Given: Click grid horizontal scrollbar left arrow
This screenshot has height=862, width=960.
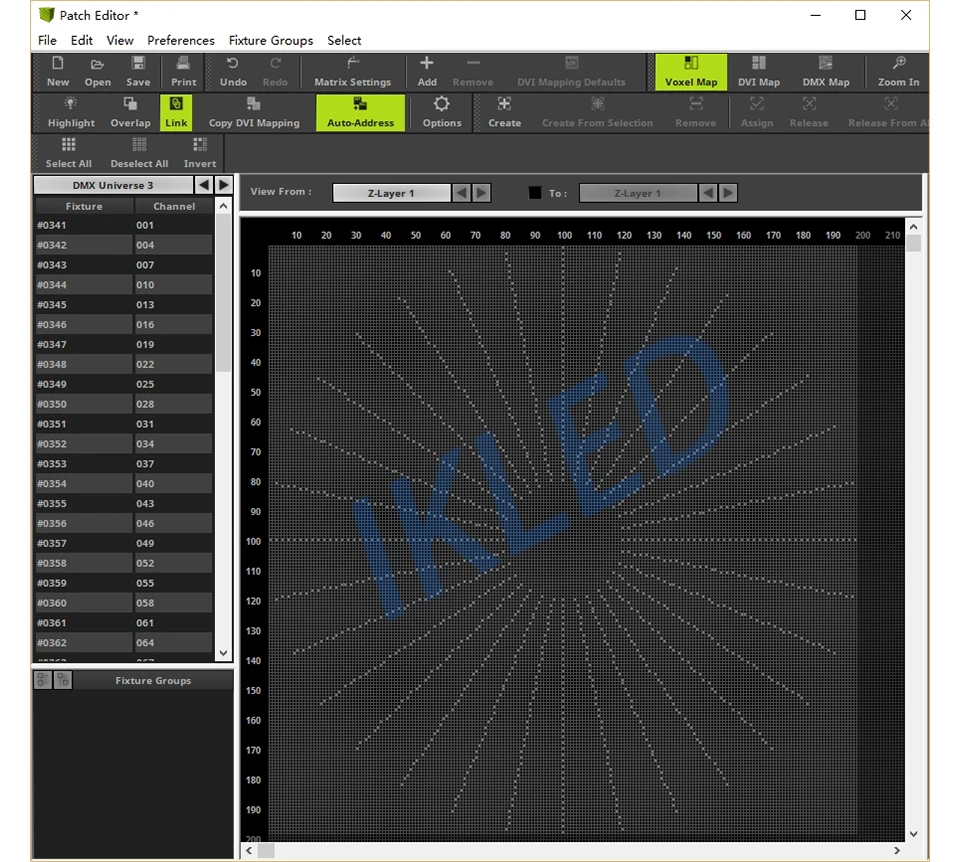Looking at the screenshot, I should (x=249, y=850).
